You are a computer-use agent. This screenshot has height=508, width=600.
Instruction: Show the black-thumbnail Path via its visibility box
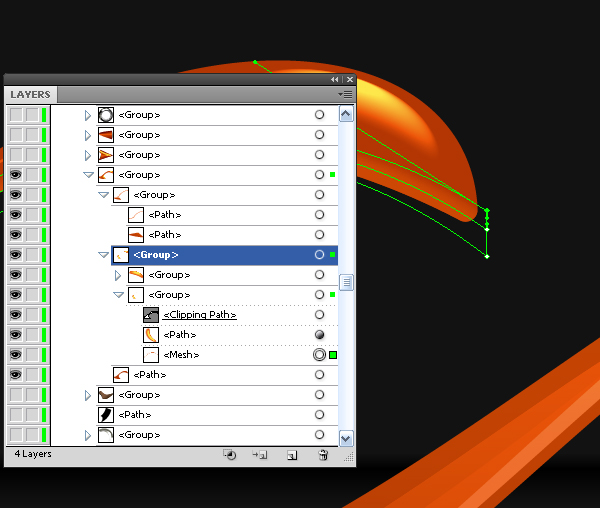coord(16,415)
